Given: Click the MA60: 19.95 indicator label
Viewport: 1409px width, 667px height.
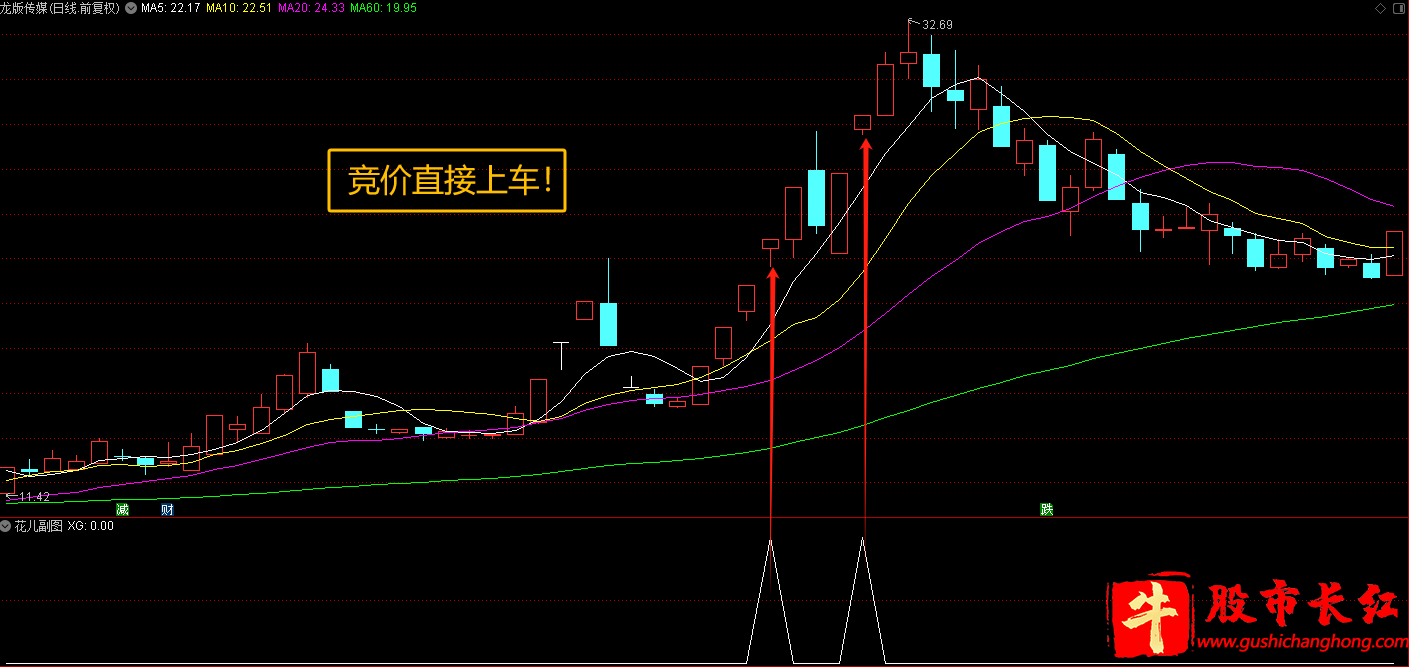Looking at the screenshot, I should (x=383, y=8).
